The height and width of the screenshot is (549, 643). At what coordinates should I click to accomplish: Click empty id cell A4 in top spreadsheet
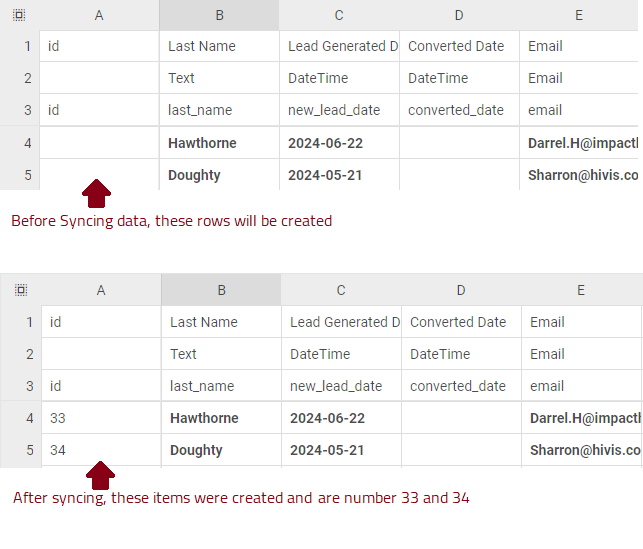99,143
